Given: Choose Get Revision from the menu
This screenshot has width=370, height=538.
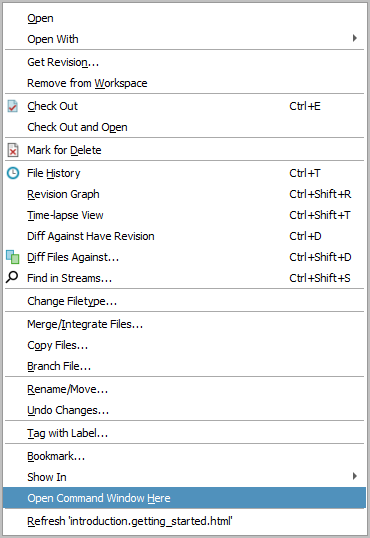Looking at the screenshot, I should [x=184, y=62].
